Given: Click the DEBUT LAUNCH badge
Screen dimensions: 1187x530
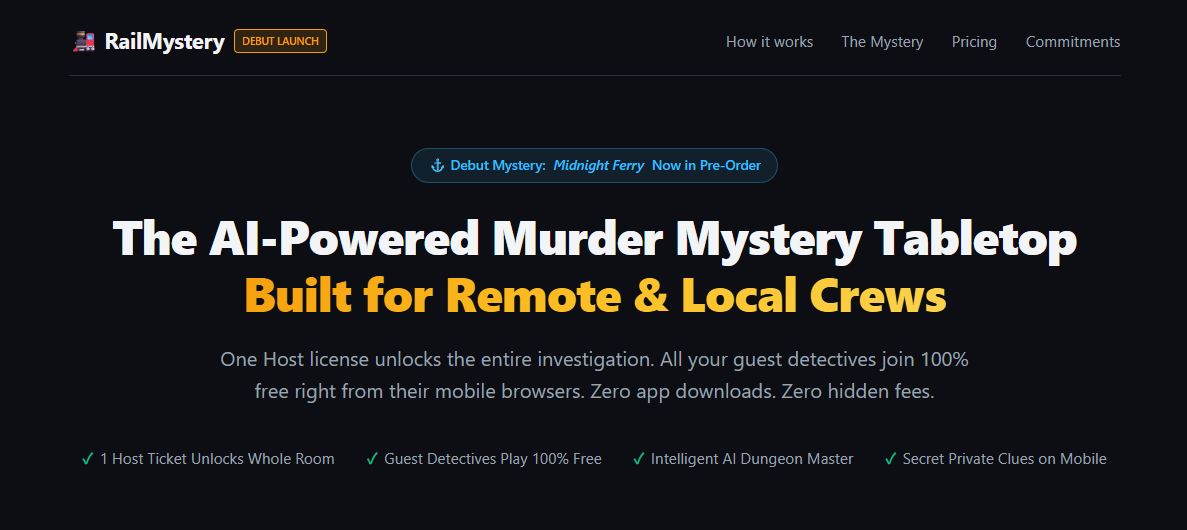Looking at the screenshot, I should pyautogui.click(x=280, y=41).
